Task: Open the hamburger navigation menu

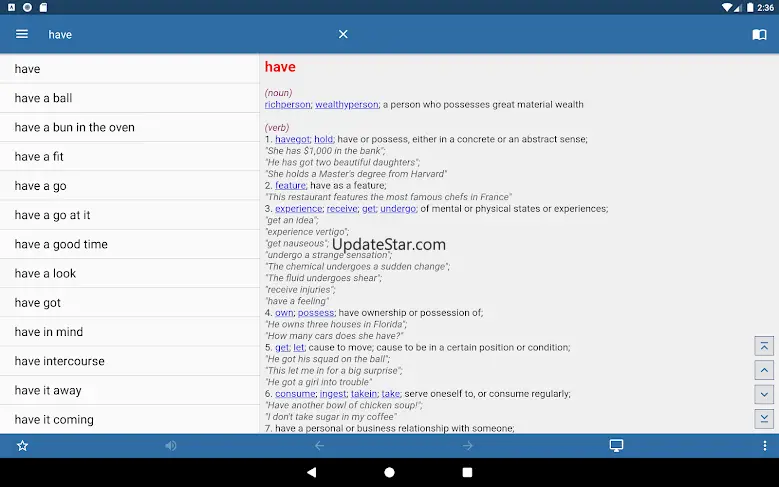Action: (22, 34)
